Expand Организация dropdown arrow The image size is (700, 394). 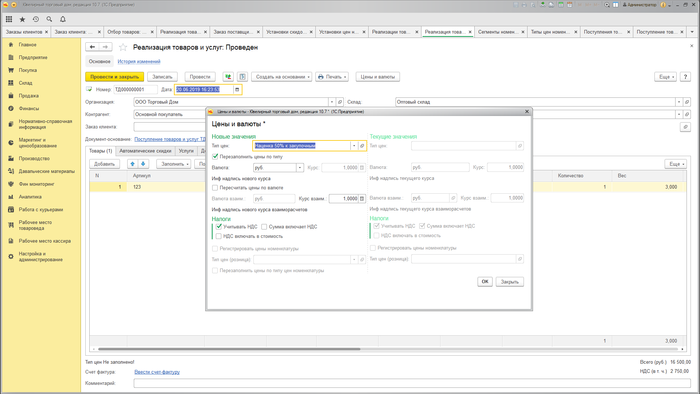coord(332,102)
